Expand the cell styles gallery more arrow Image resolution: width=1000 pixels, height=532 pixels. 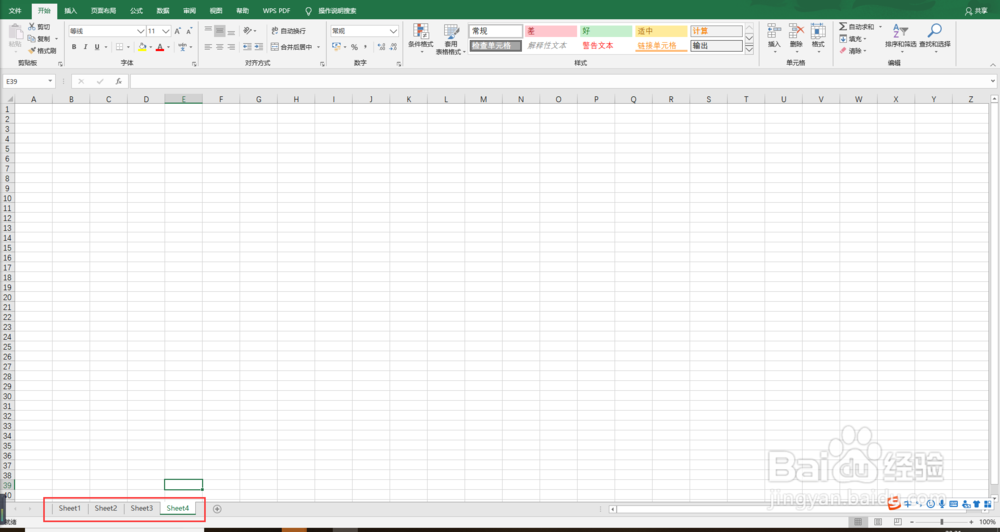pos(749,48)
